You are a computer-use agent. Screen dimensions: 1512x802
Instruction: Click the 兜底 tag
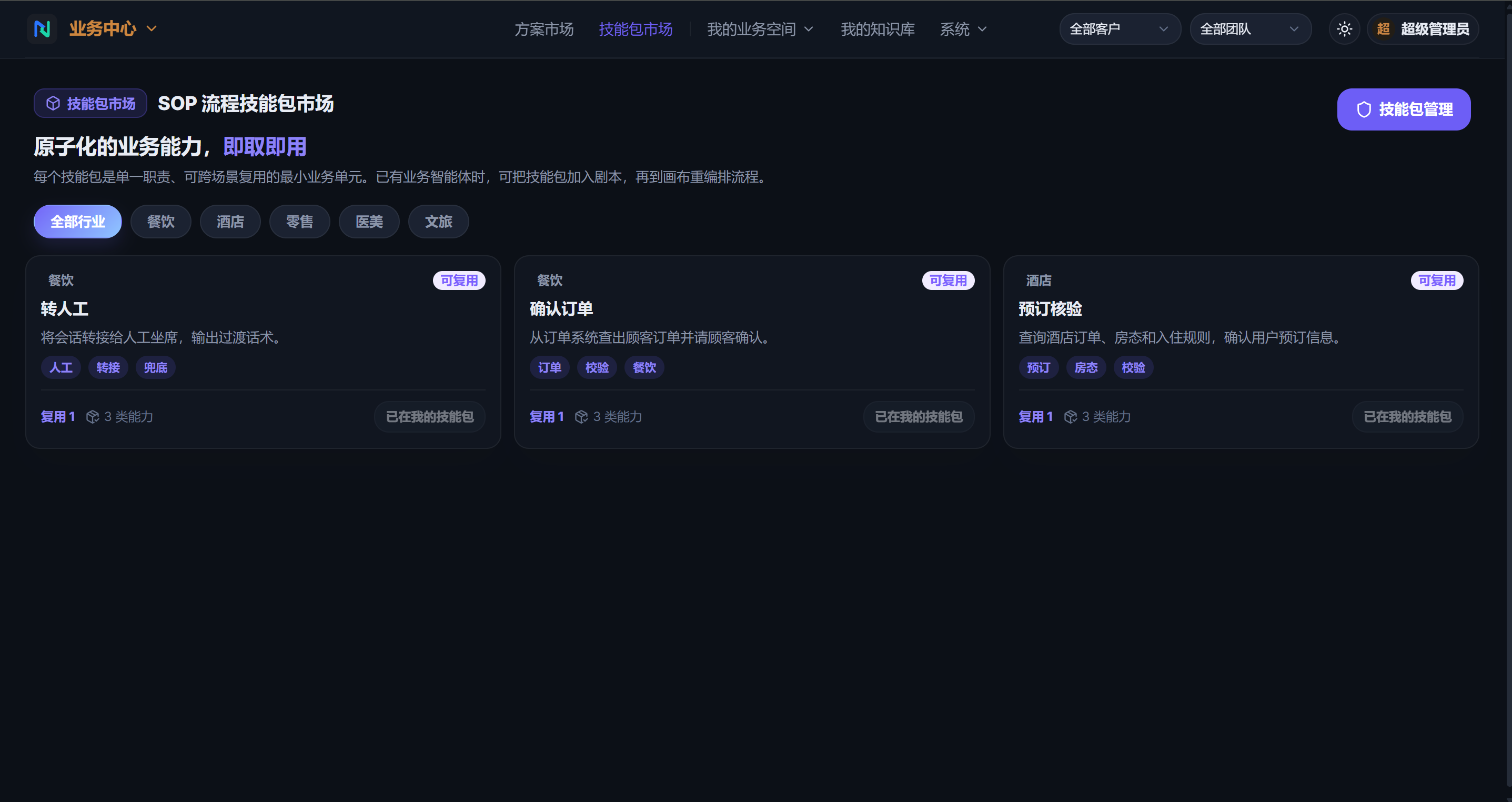pyautogui.click(x=156, y=367)
